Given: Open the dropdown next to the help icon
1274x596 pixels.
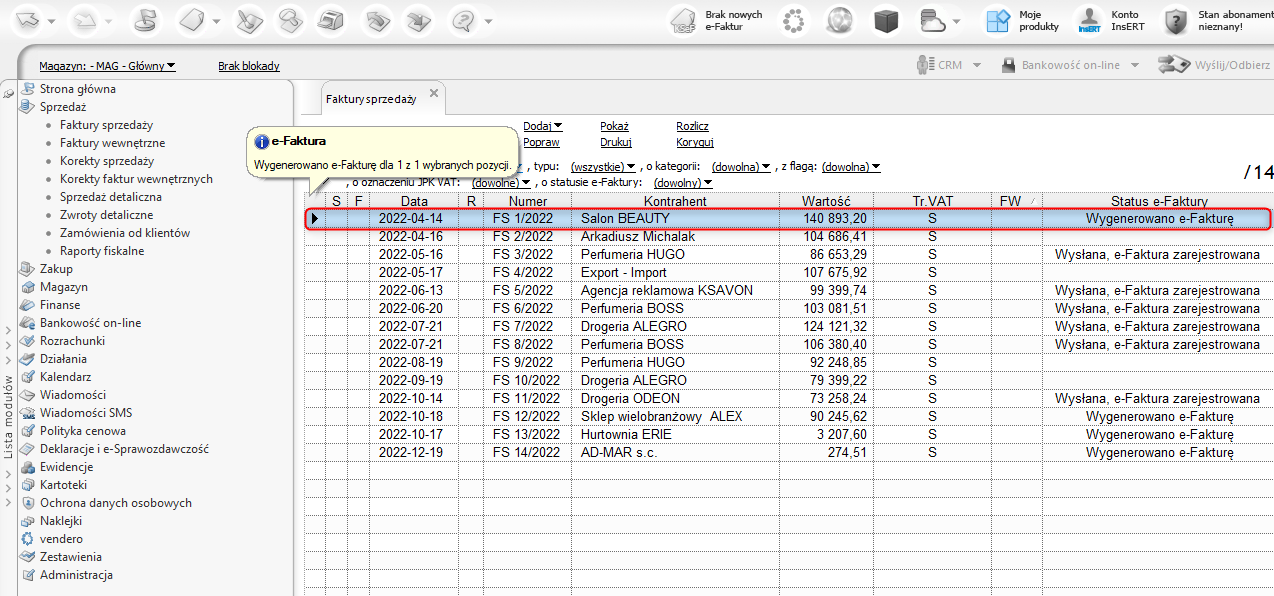Looking at the screenshot, I should (x=487, y=21).
